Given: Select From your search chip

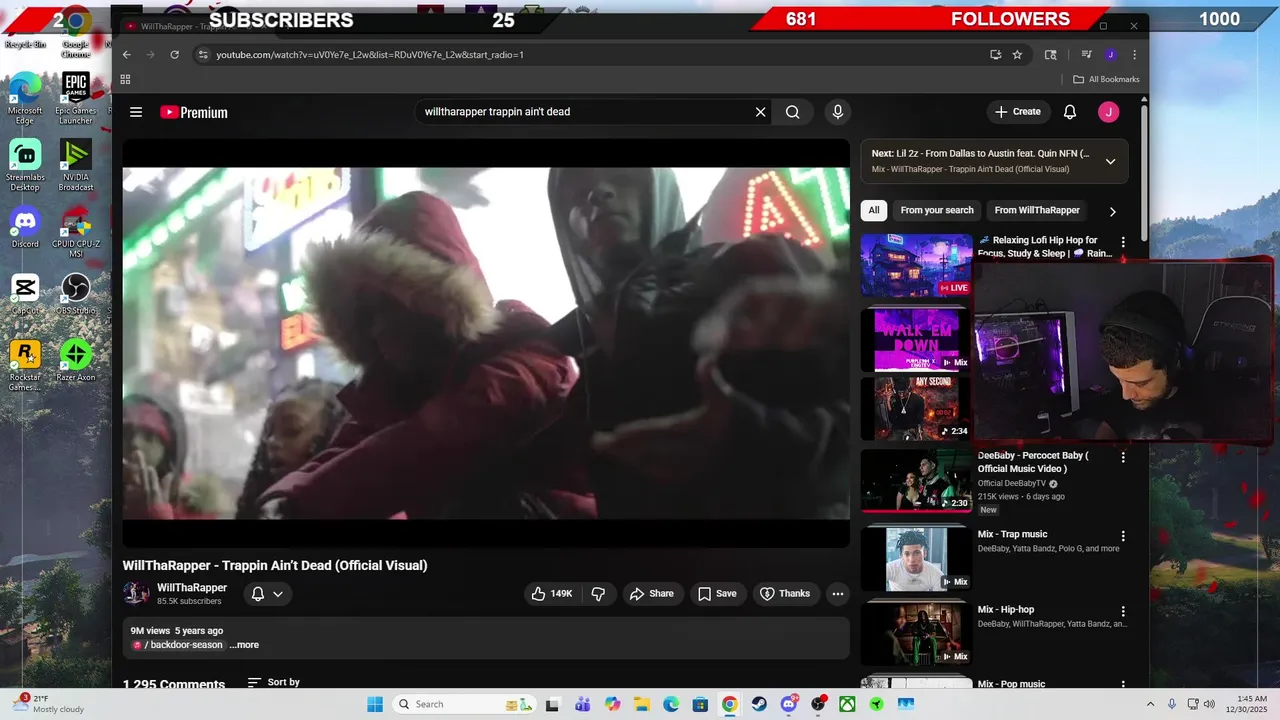Looking at the screenshot, I should pyautogui.click(x=937, y=210).
